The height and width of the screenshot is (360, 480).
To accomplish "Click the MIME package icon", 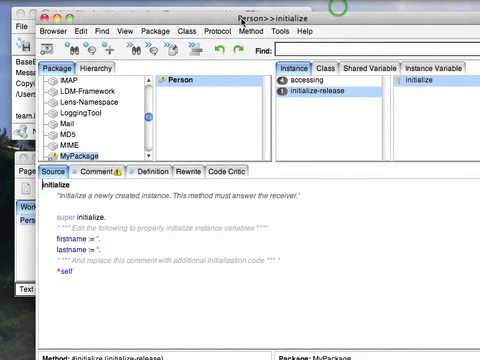I will [53, 146].
